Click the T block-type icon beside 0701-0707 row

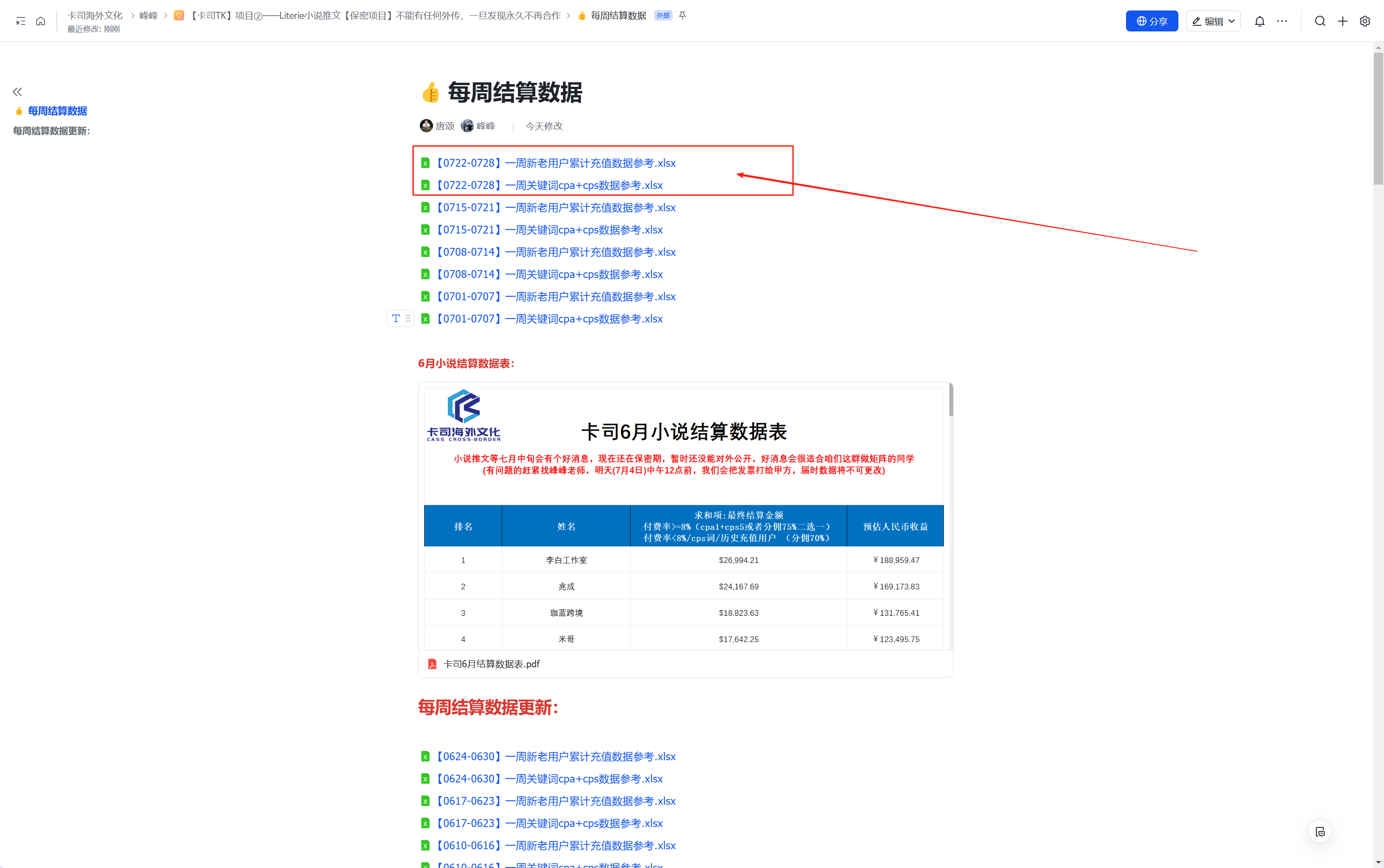tap(395, 318)
